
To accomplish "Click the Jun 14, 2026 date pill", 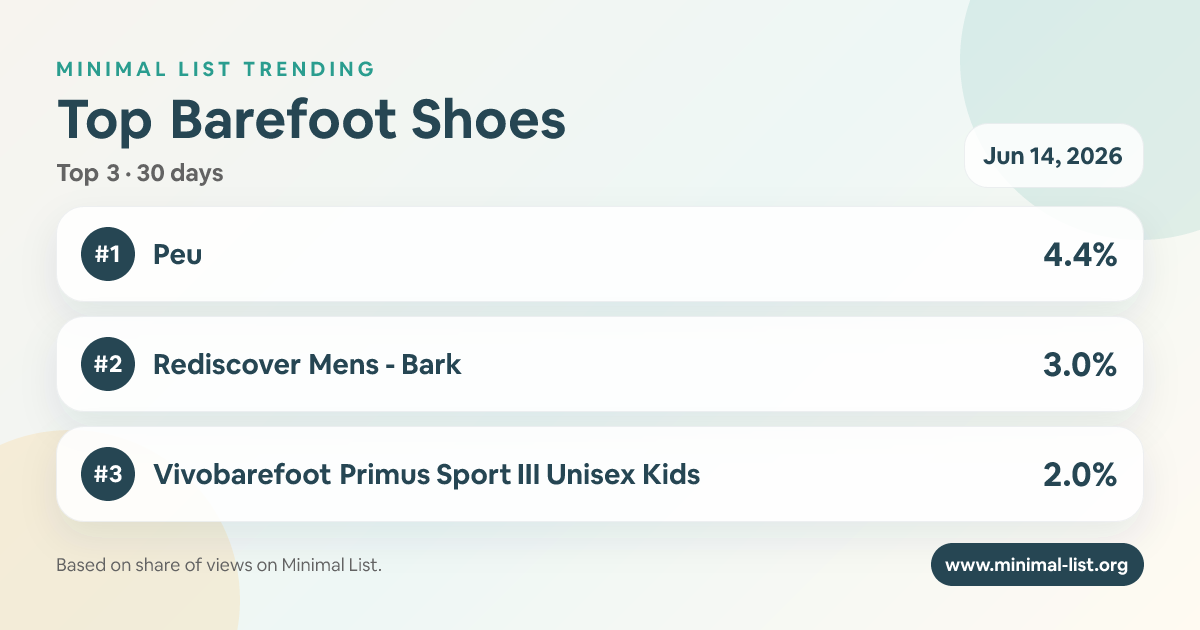I will (1053, 156).
